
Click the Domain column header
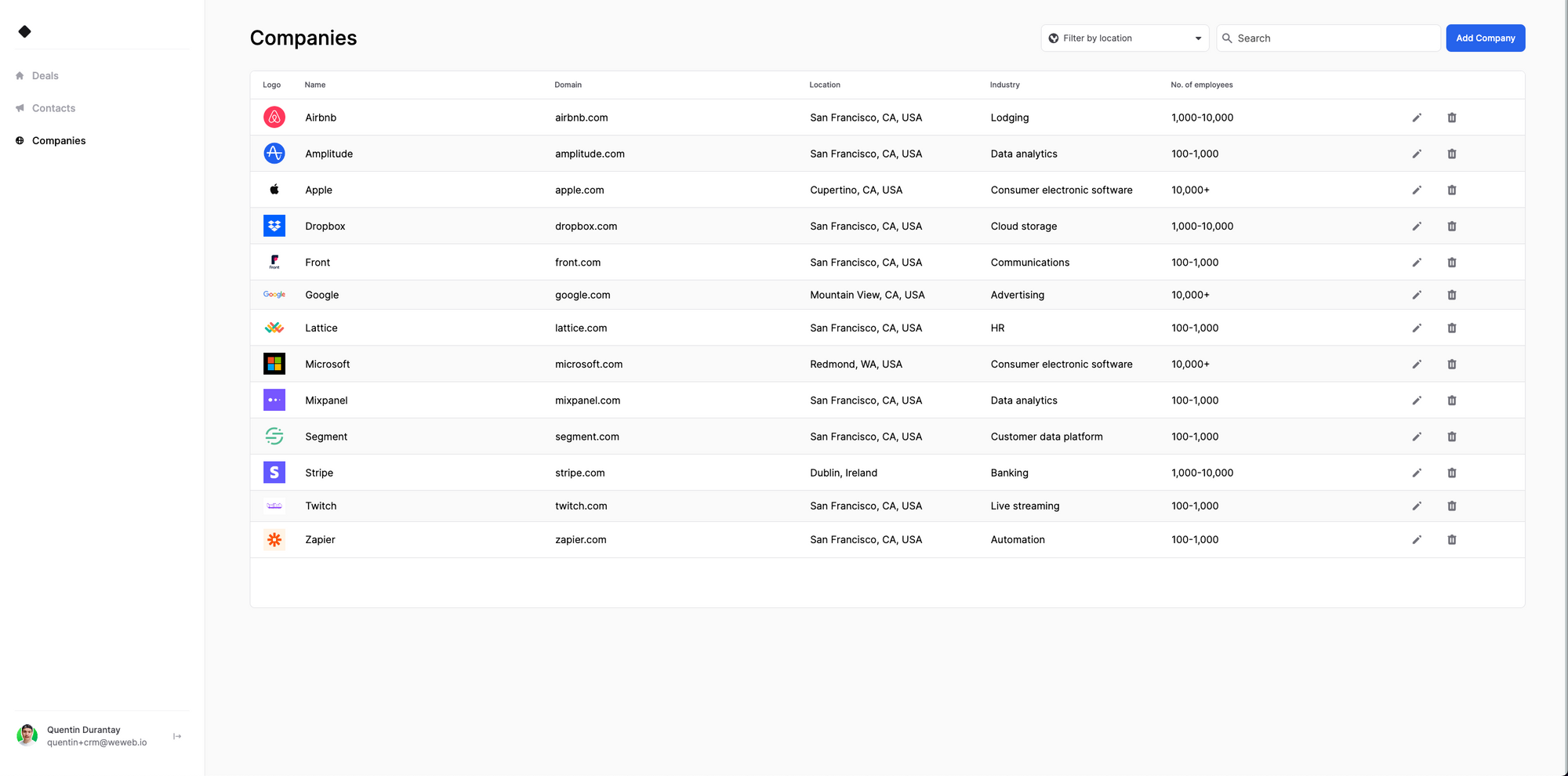point(568,85)
